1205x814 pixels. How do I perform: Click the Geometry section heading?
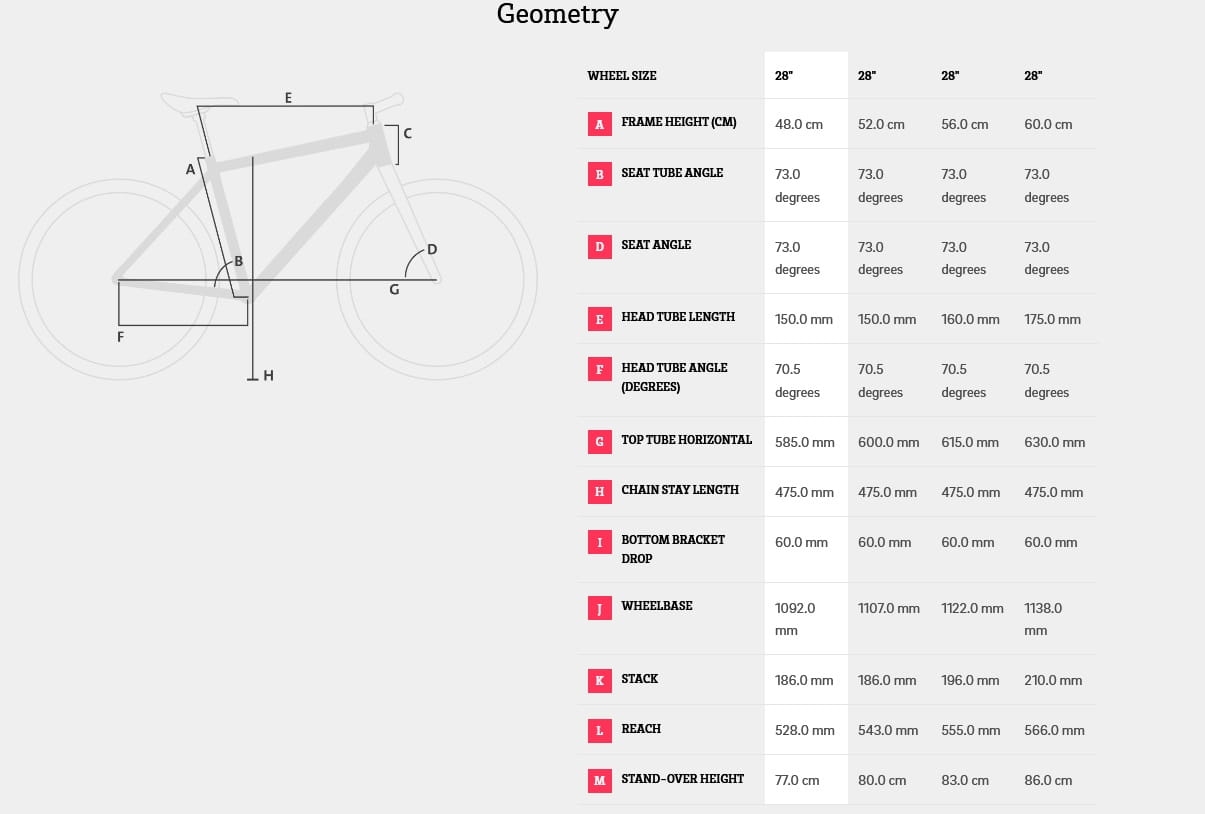[557, 15]
